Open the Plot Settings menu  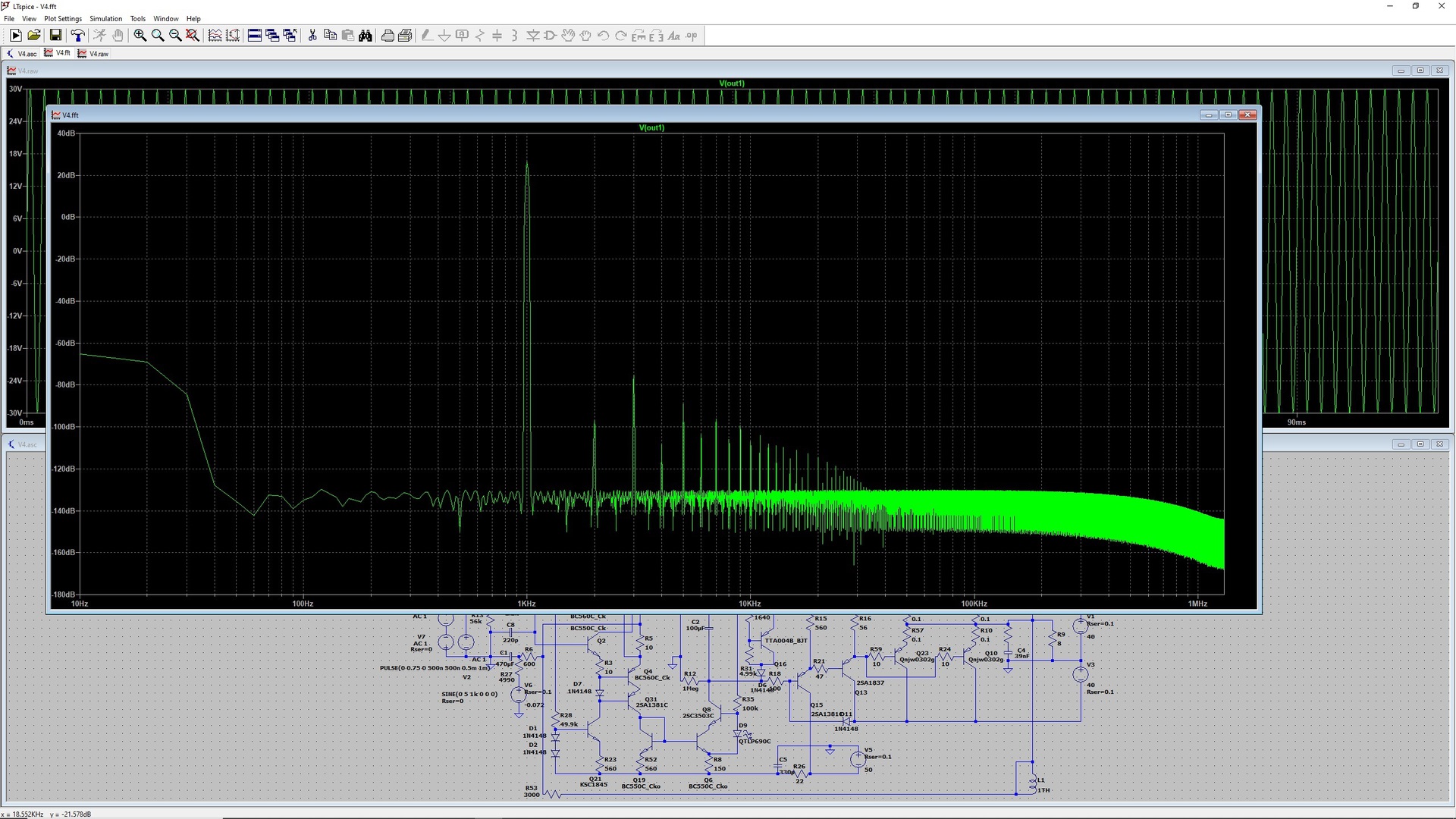tap(63, 19)
